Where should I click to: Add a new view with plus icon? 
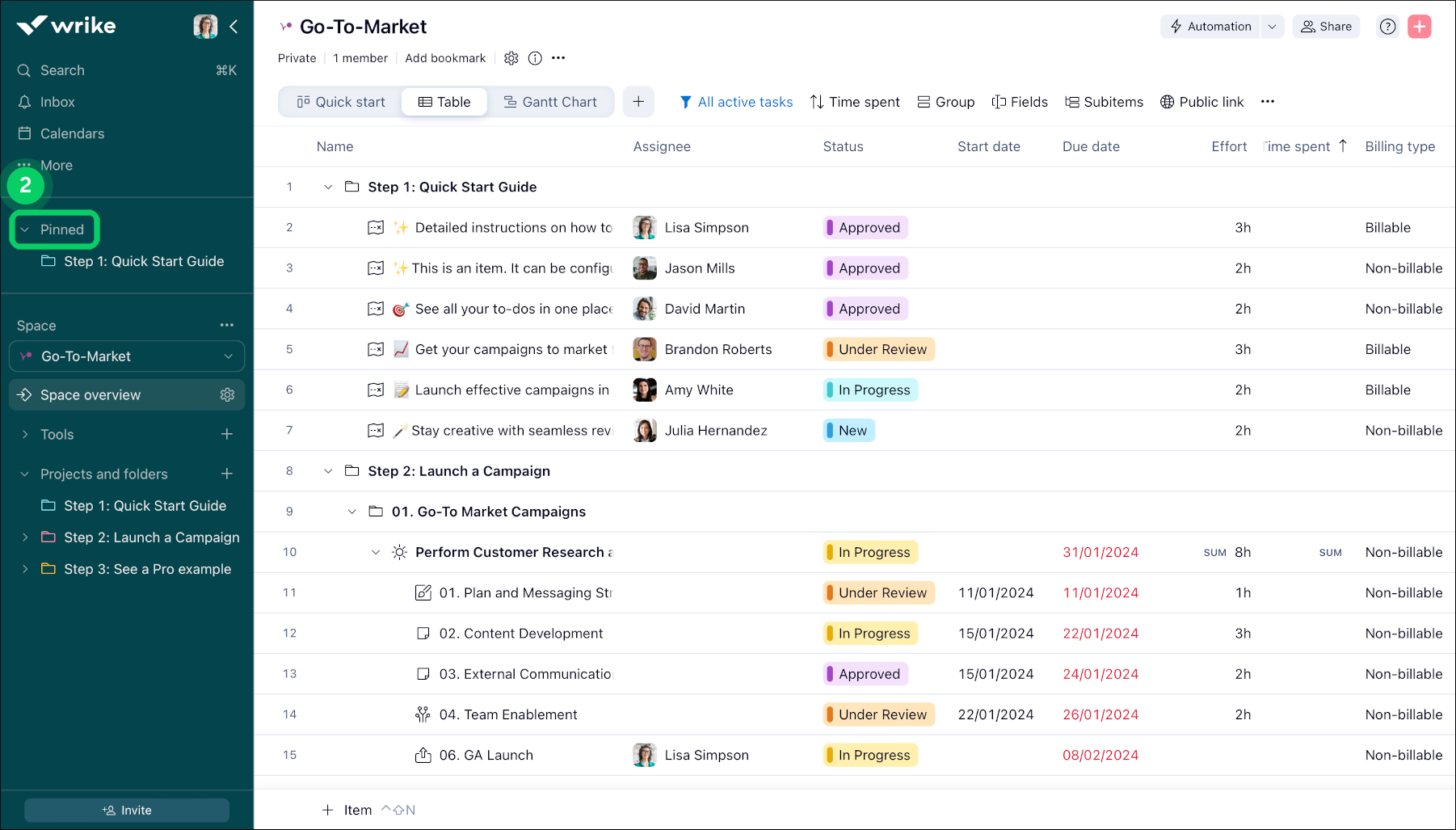(x=638, y=102)
